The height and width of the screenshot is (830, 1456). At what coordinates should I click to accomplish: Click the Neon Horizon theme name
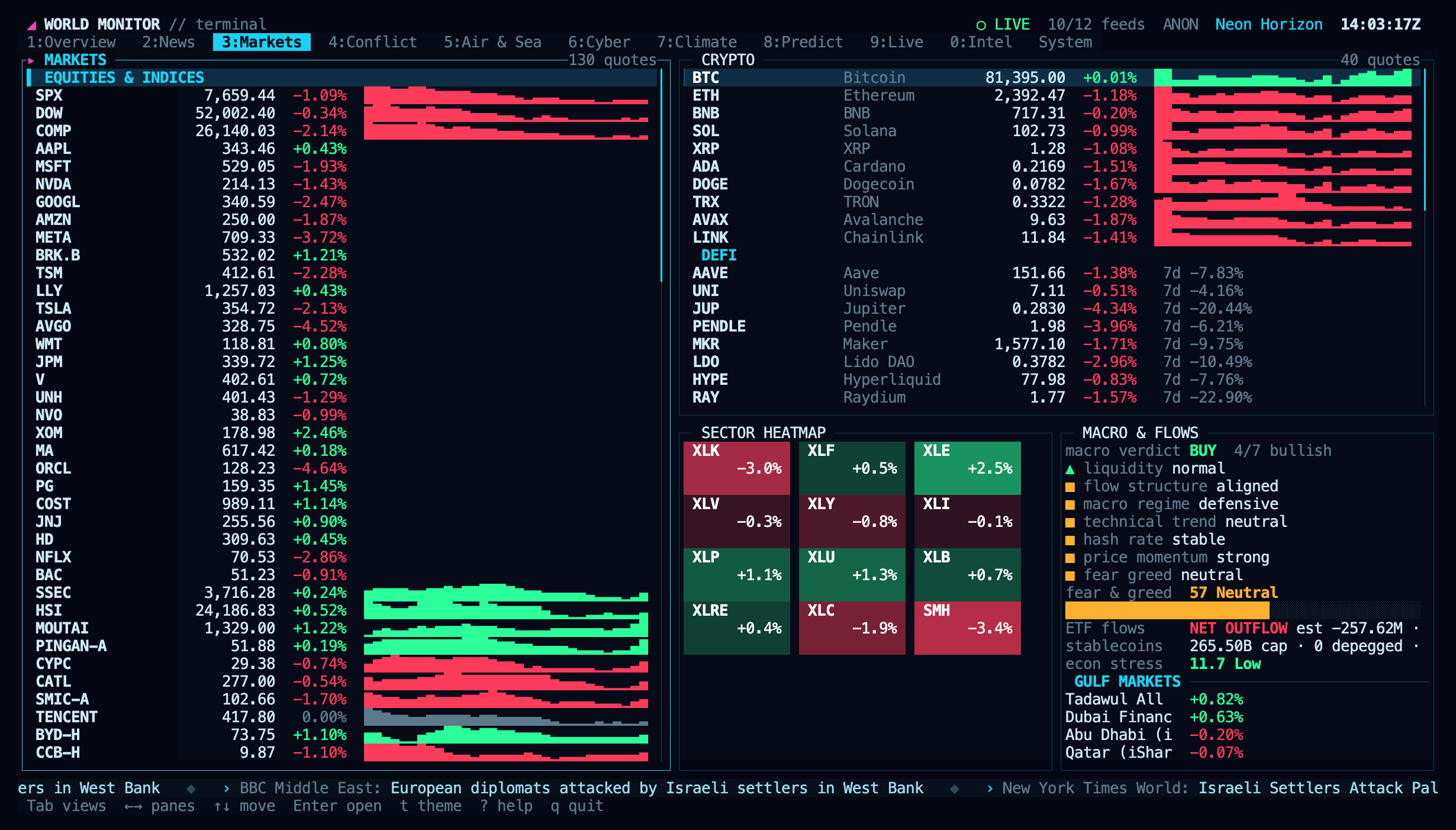[1269, 24]
